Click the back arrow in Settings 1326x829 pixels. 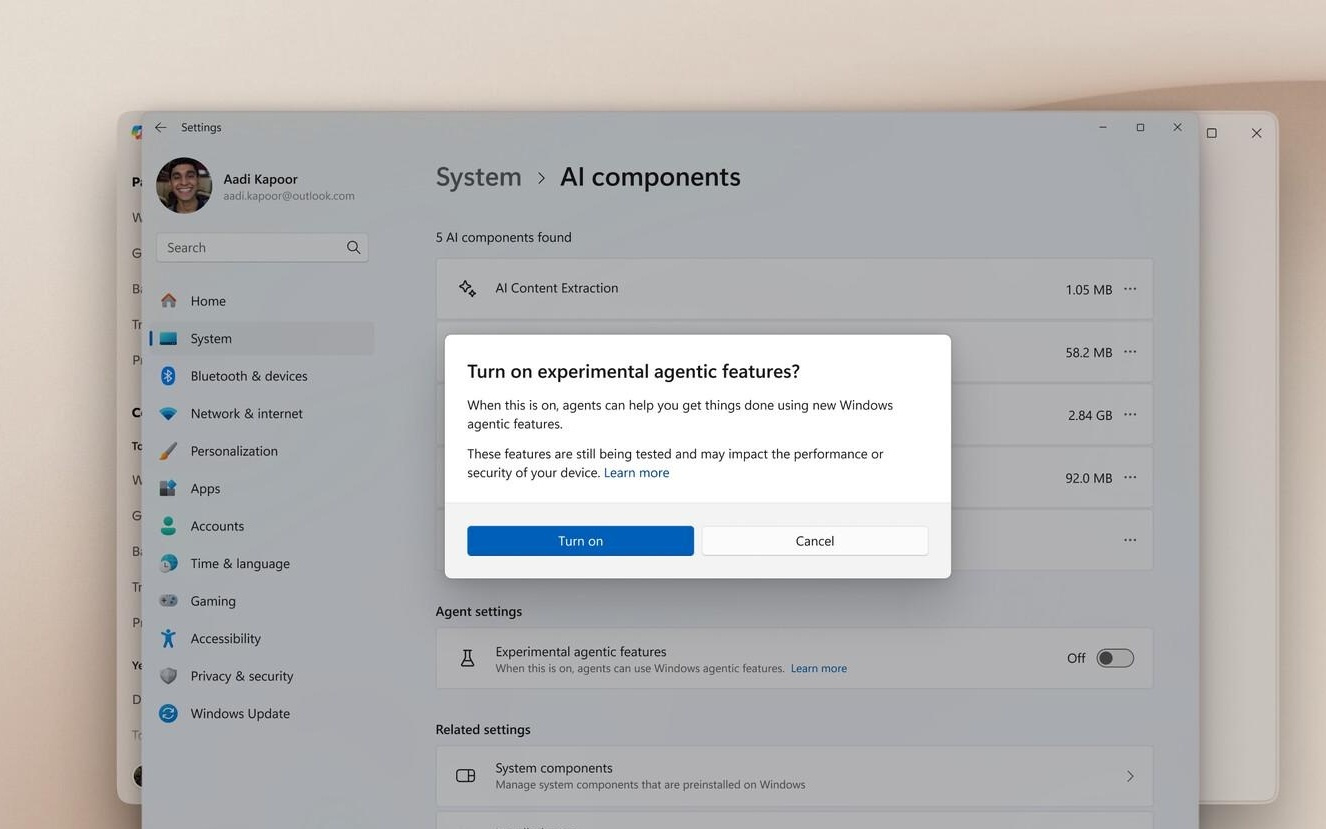(x=161, y=128)
